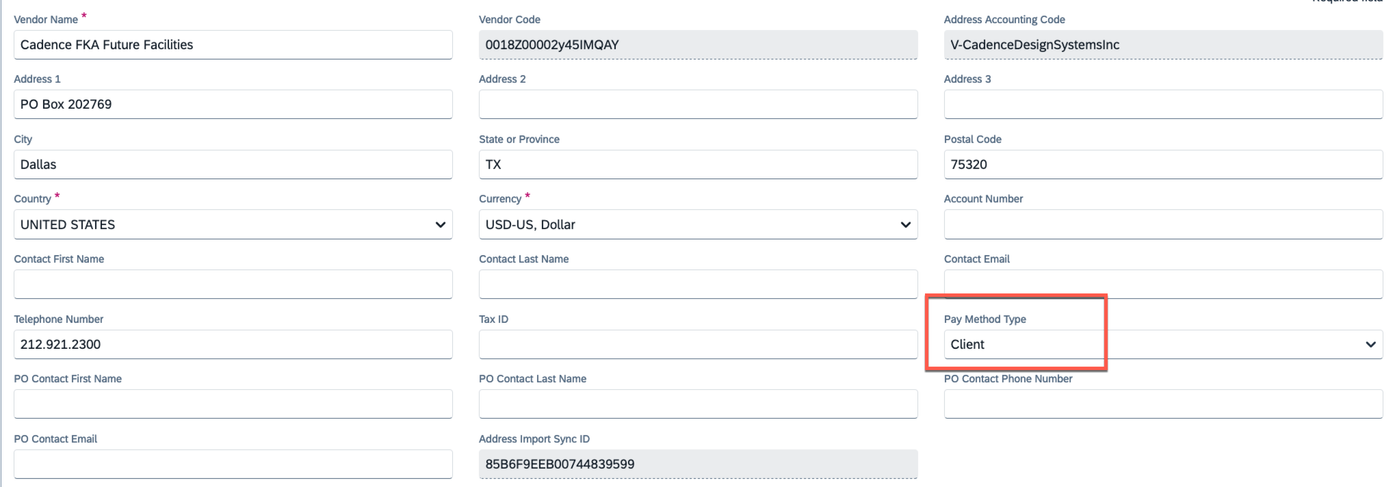Image resolution: width=1395 pixels, height=487 pixels.
Task: Open the Country dropdown showing UNITED STATES
Action: point(233,224)
